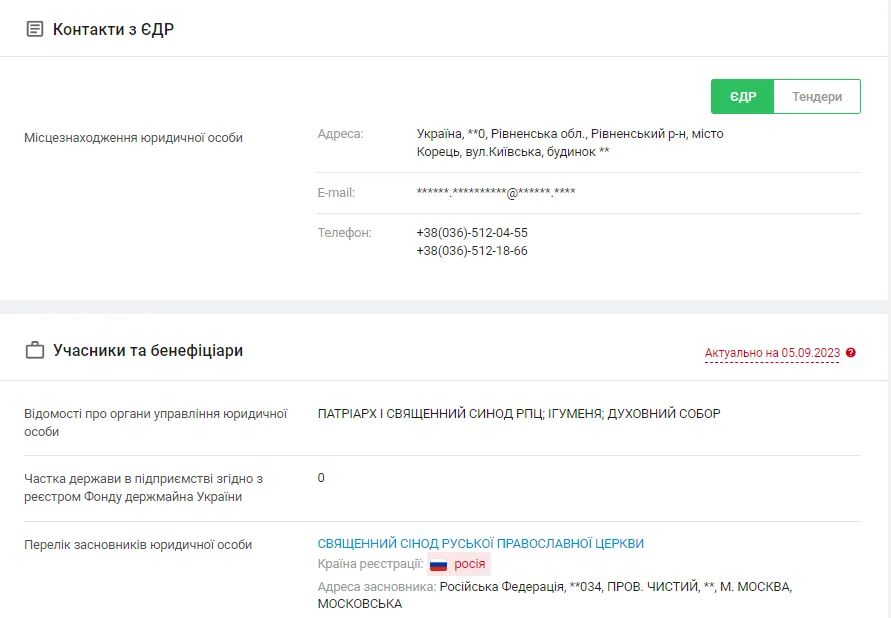This screenshot has height=618, width=891.
Task: Click the Russian flag icon
Action: (x=438, y=565)
